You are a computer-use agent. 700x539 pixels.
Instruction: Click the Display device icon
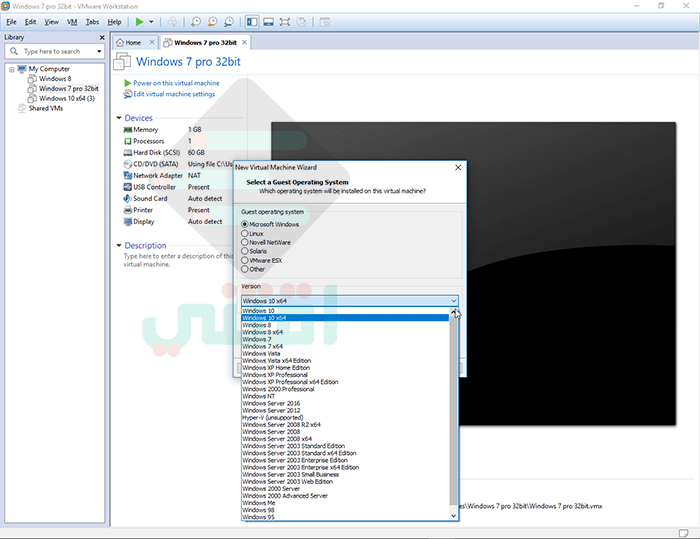tap(128, 221)
